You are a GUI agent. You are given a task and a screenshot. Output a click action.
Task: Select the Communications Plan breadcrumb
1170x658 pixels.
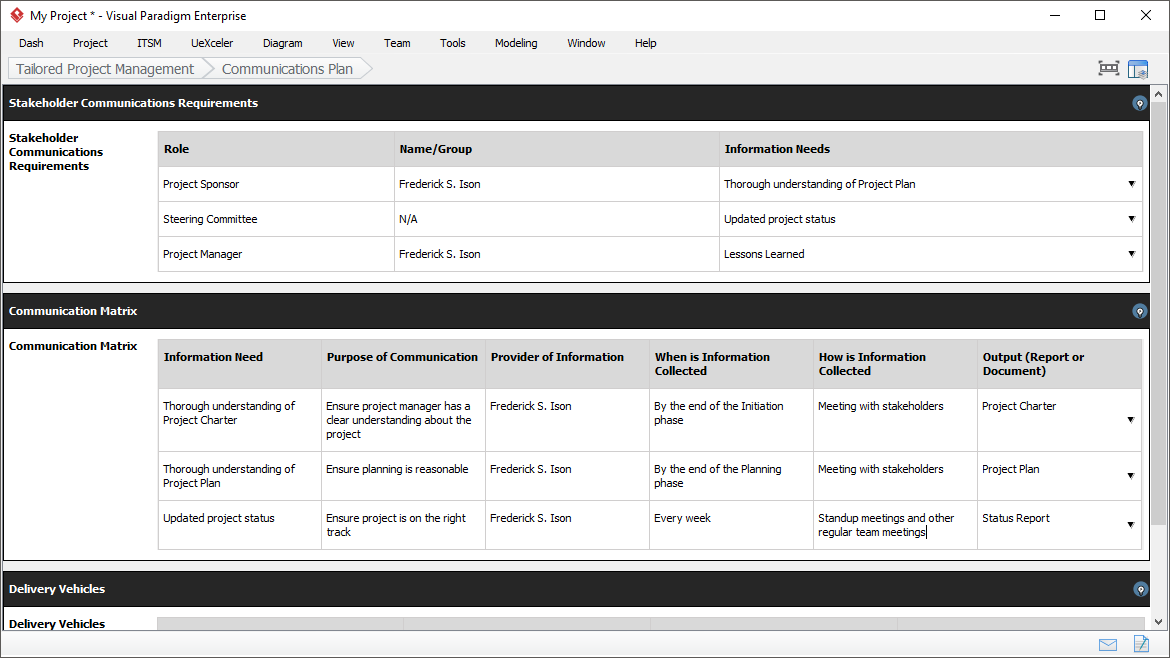(287, 69)
